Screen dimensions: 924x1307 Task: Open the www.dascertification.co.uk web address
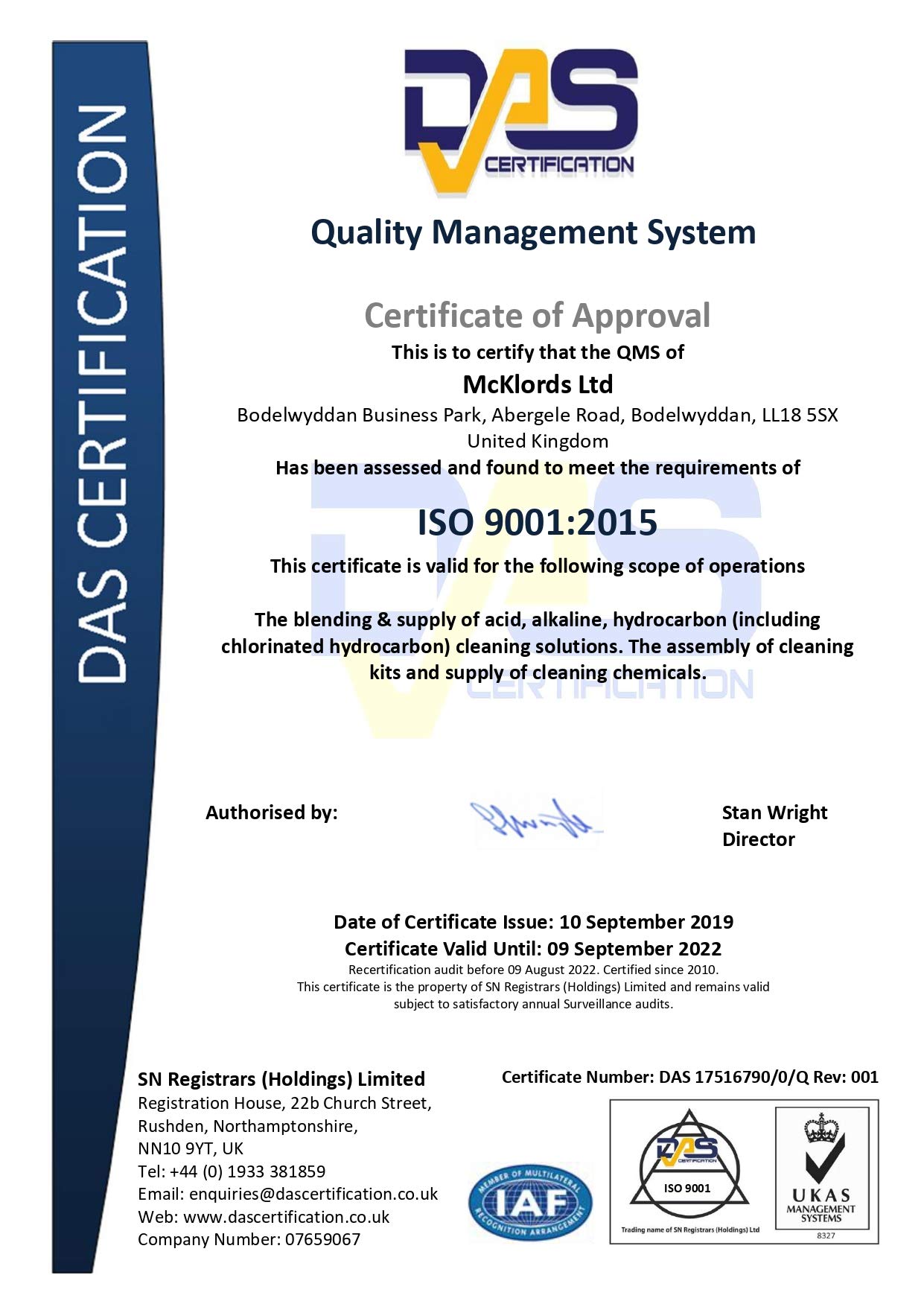[287, 1217]
